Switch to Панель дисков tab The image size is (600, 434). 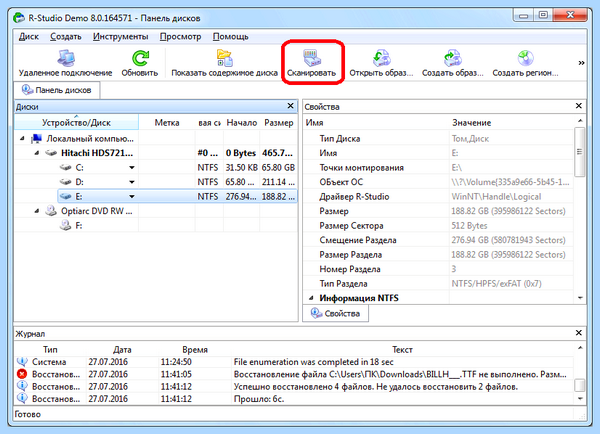coord(57,90)
